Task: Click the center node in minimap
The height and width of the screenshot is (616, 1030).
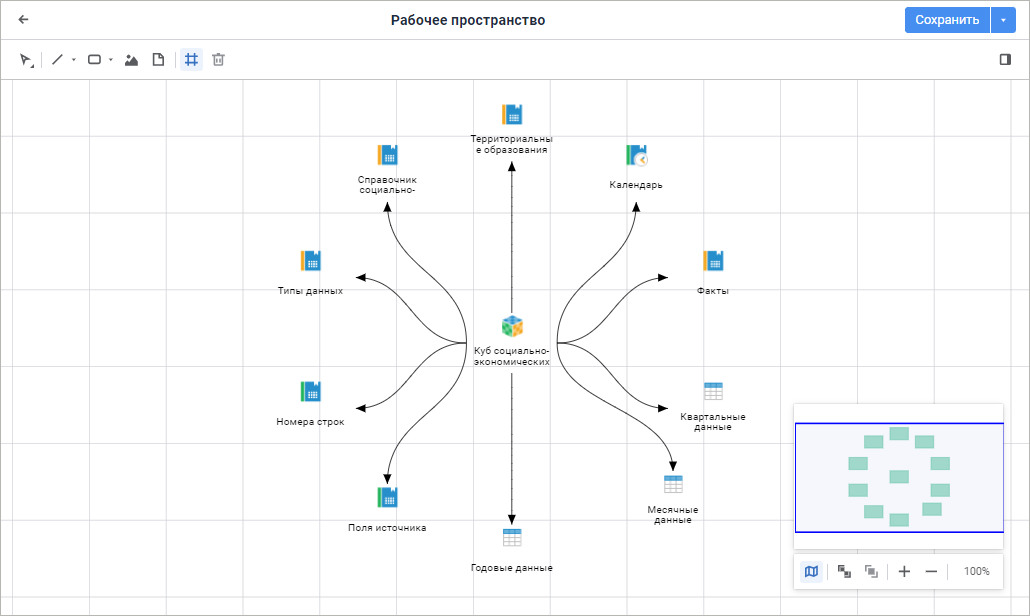Action: (899, 477)
